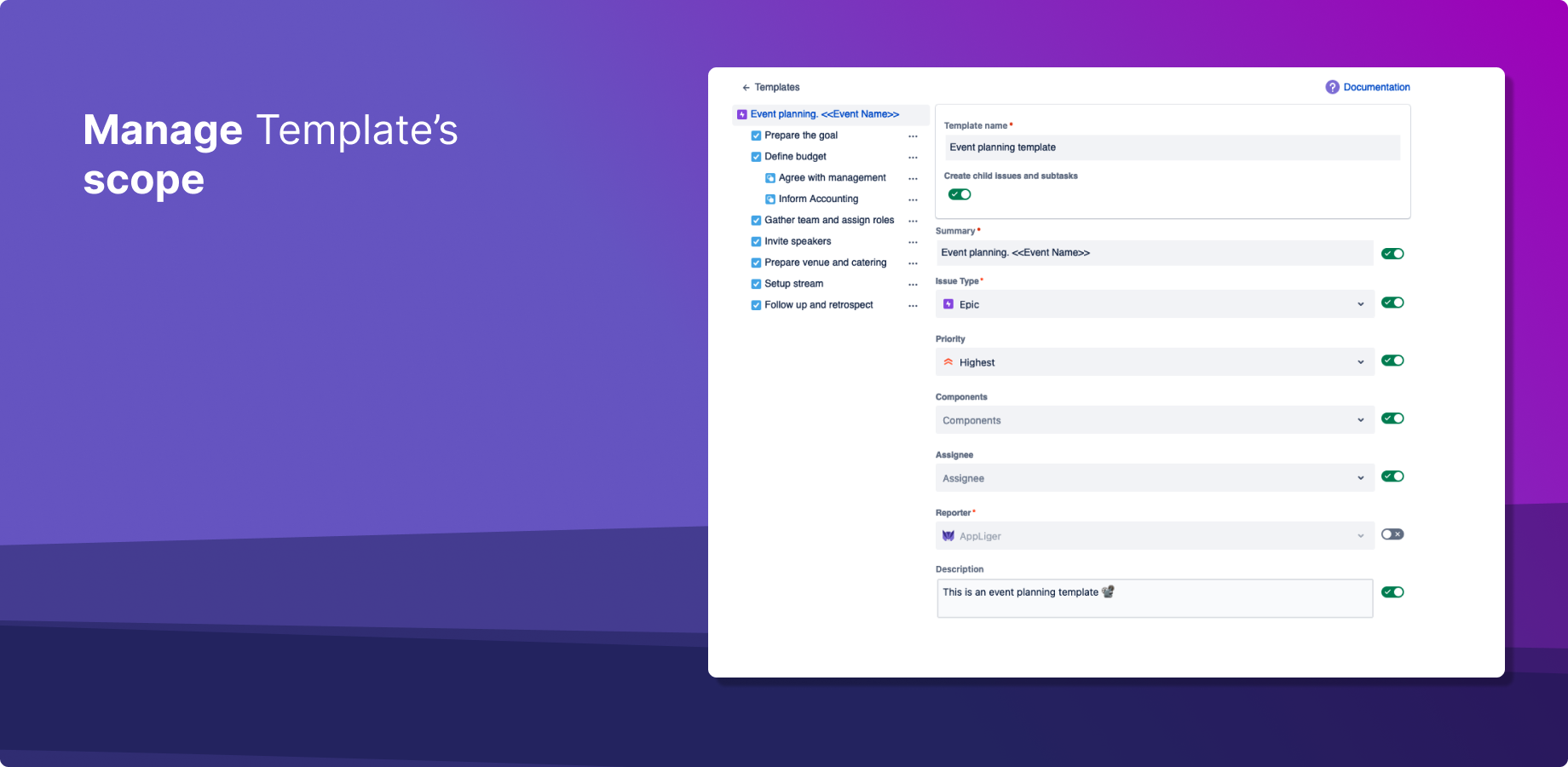Open the Priority dropdown showing Highest
The image size is (1568, 767).
point(1155,362)
